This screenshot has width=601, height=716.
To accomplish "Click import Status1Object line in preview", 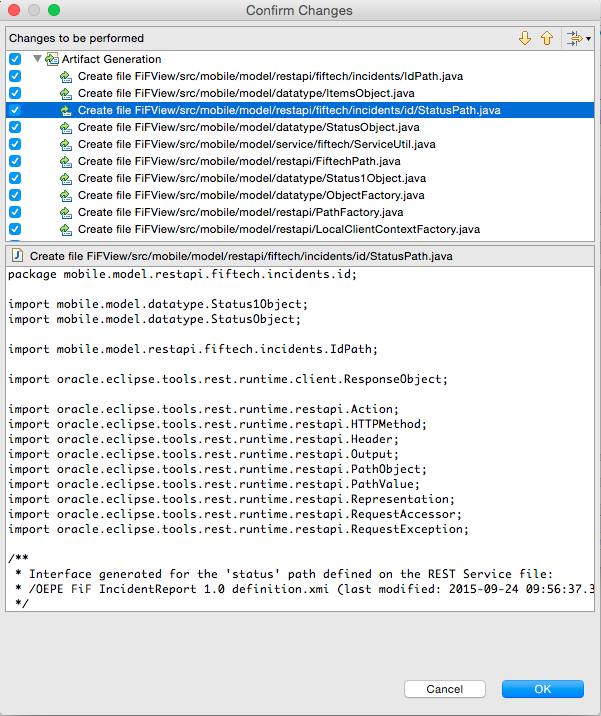I will [x=158, y=304].
